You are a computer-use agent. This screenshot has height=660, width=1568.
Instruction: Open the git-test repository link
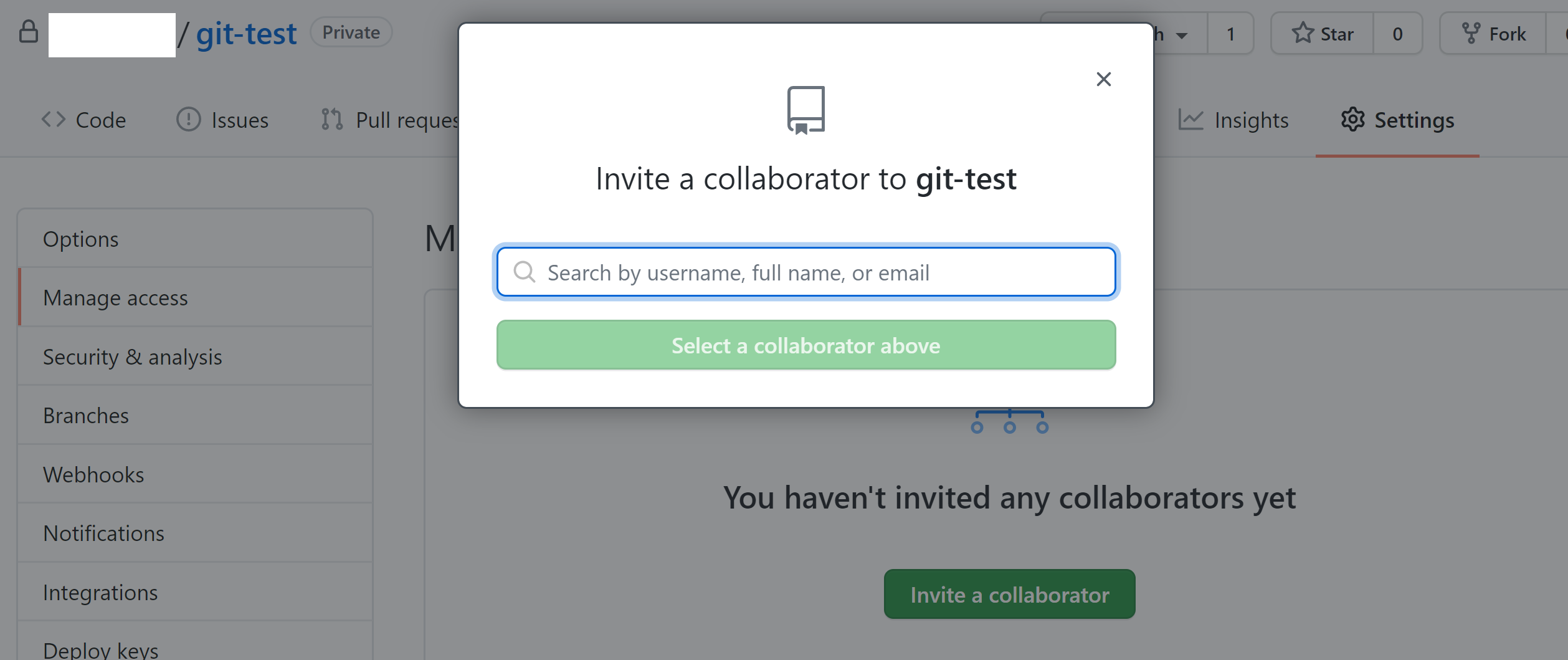click(246, 34)
